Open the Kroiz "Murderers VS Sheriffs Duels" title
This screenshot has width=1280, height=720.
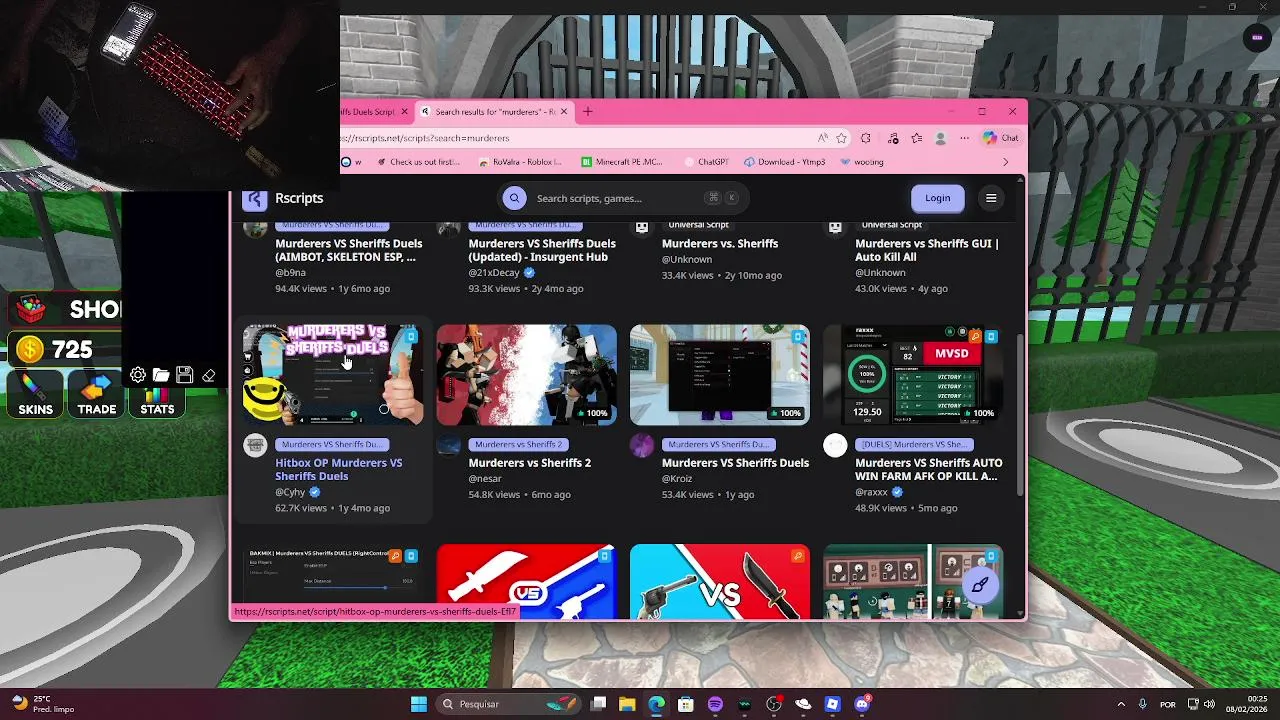tap(735, 463)
